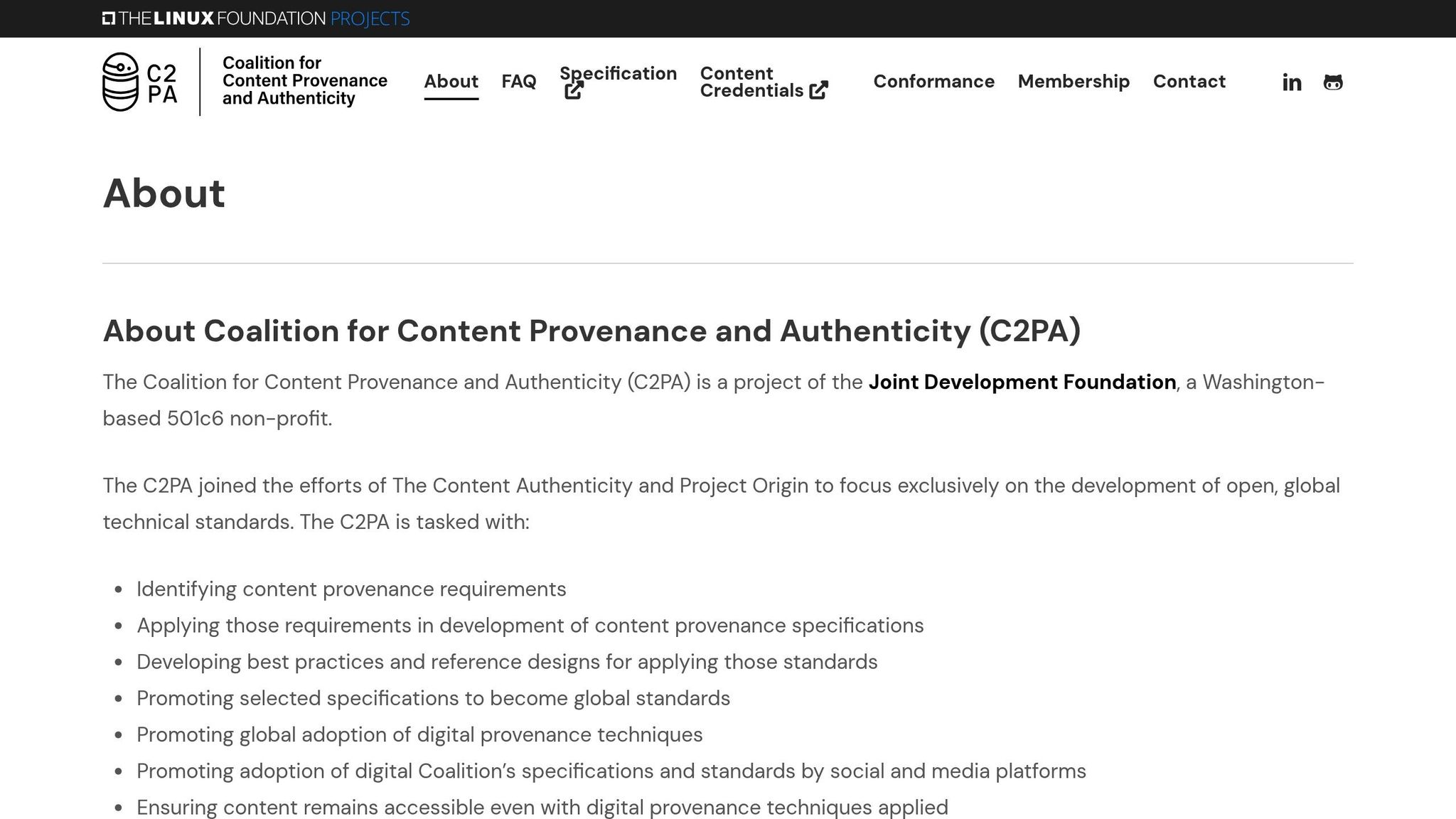Open the C2PA LinkedIn page icon
Screen dimensions: 1456x819
[1291, 82]
